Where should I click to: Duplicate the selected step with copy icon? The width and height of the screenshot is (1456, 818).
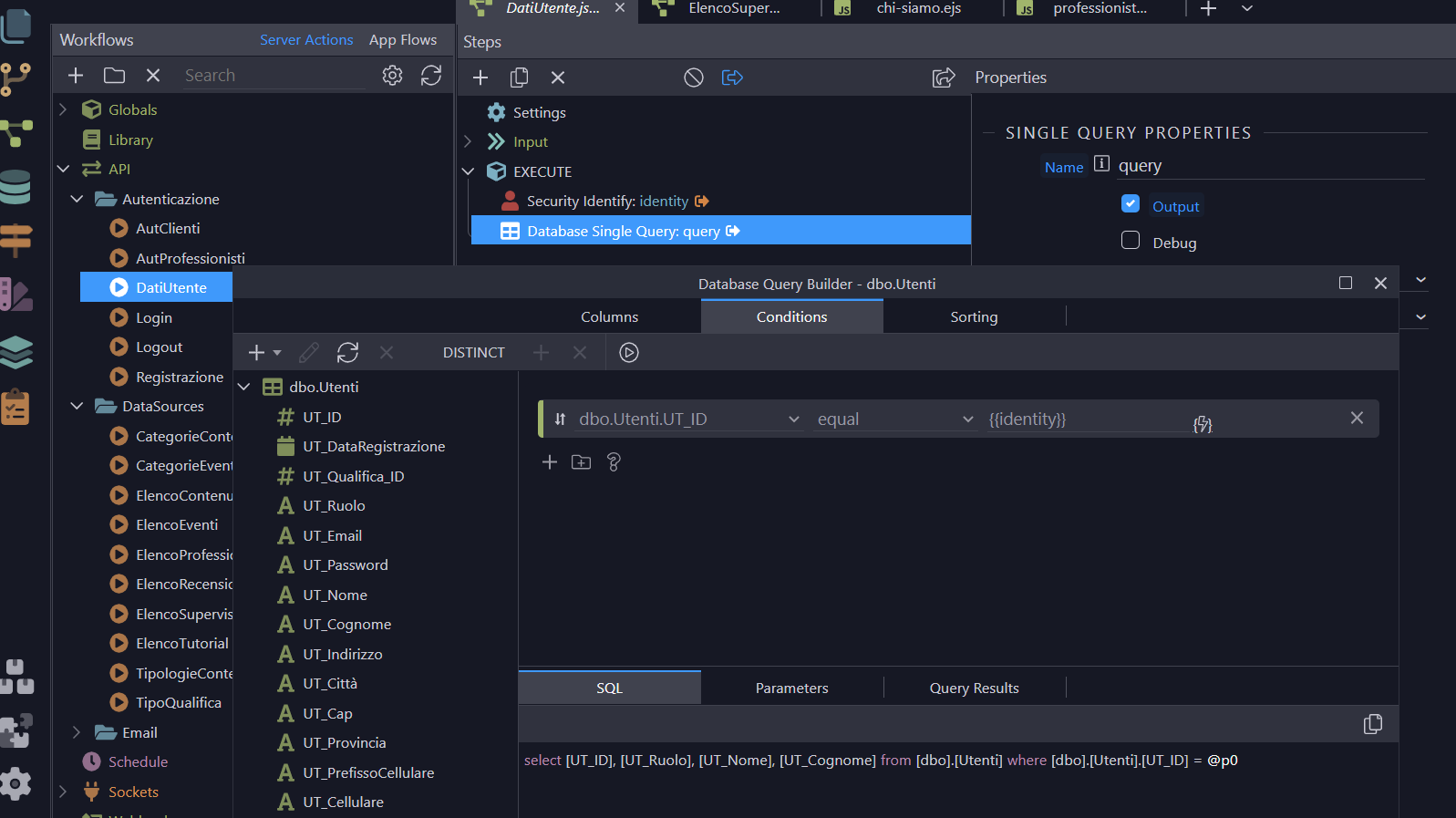520,78
